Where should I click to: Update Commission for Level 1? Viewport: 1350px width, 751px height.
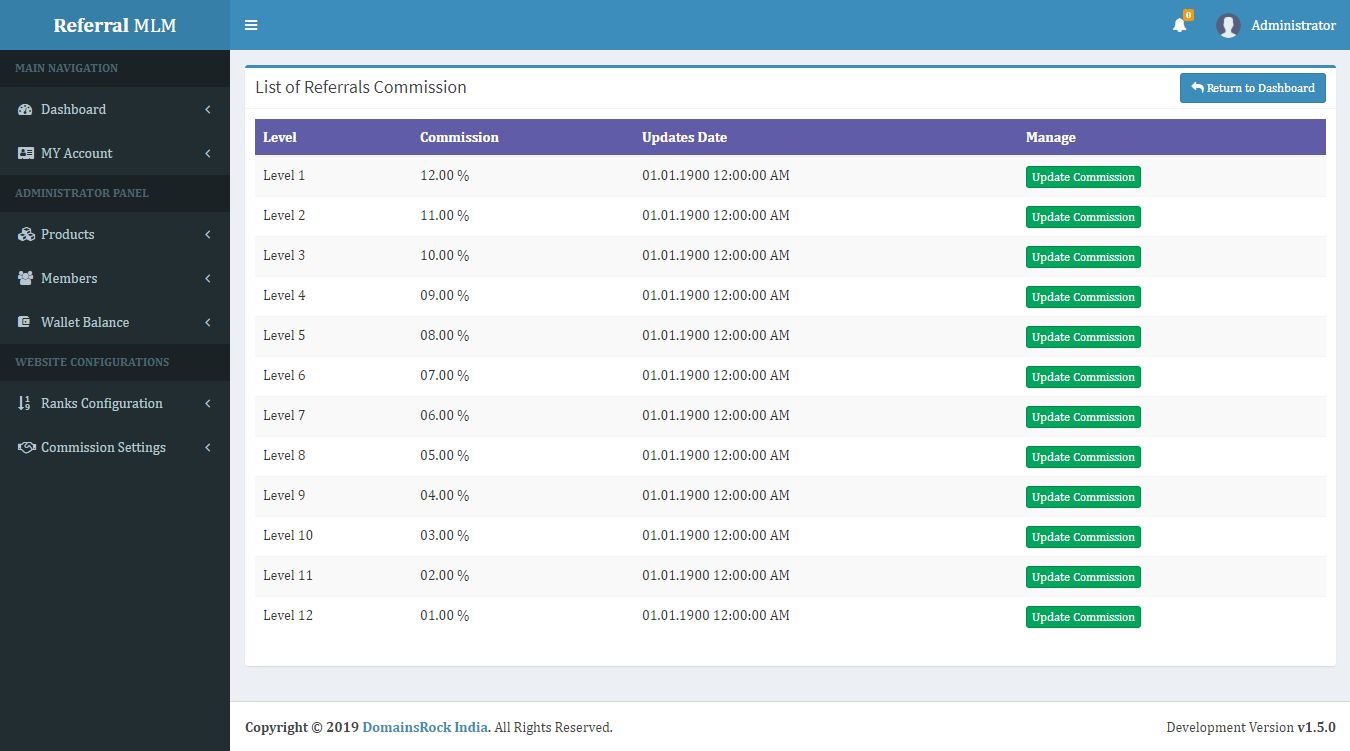(x=1083, y=177)
